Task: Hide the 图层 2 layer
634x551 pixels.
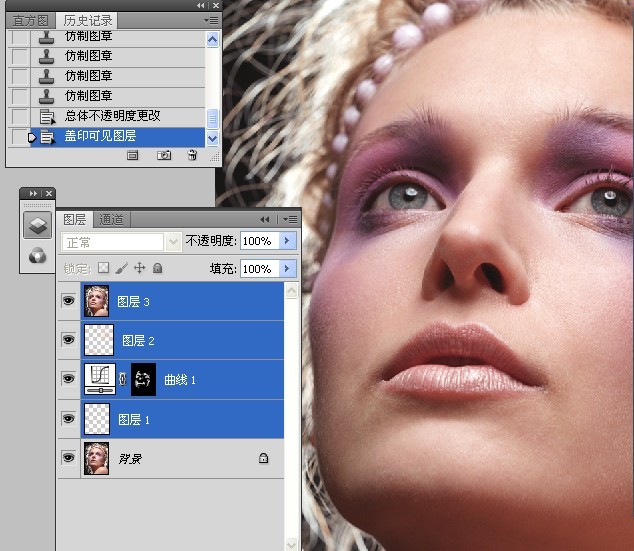Action: tap(69, 340)
